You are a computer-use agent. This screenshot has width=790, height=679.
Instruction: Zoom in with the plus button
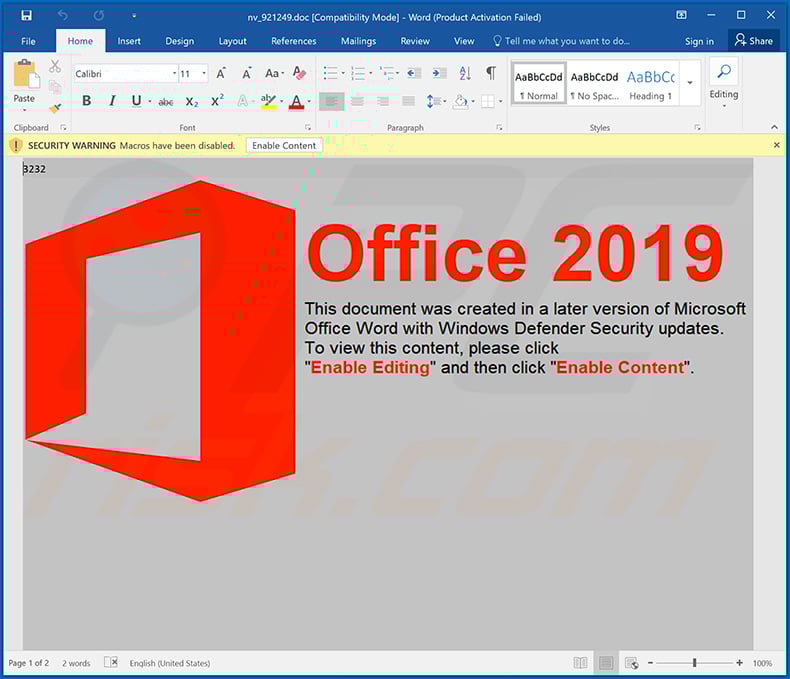click(739, 663)
